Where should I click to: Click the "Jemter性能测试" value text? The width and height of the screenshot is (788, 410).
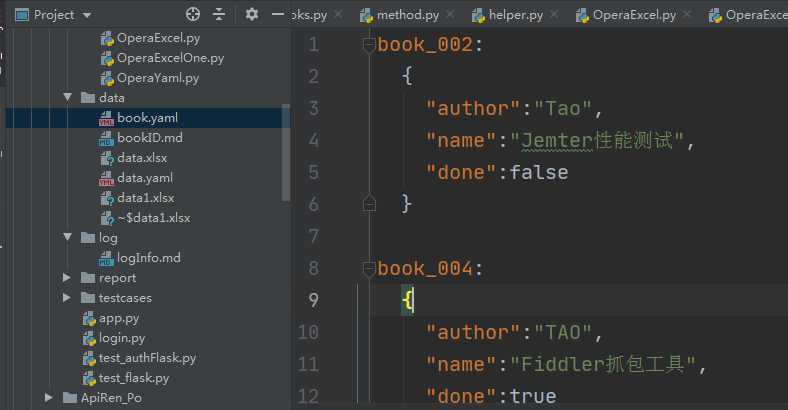pos(597,141)
